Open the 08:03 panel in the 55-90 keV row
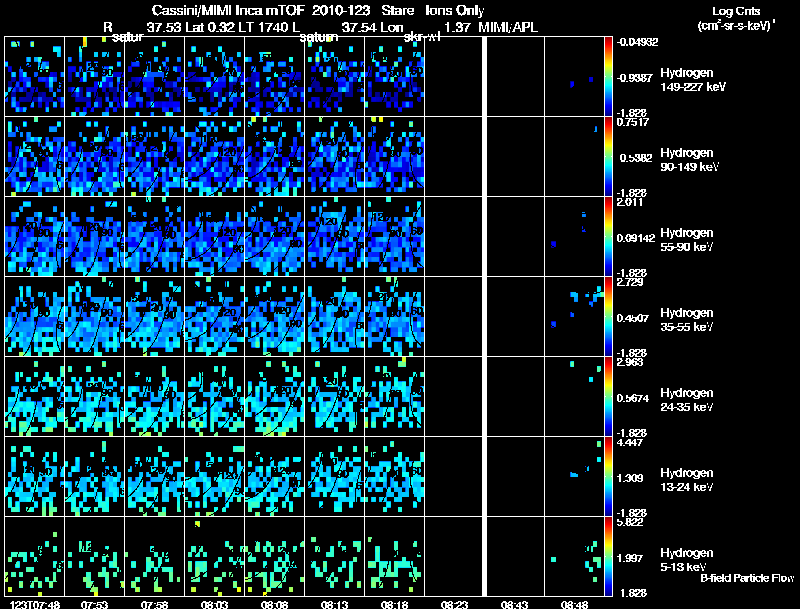The width and height of the screenshot is (800, 609). 214,236
